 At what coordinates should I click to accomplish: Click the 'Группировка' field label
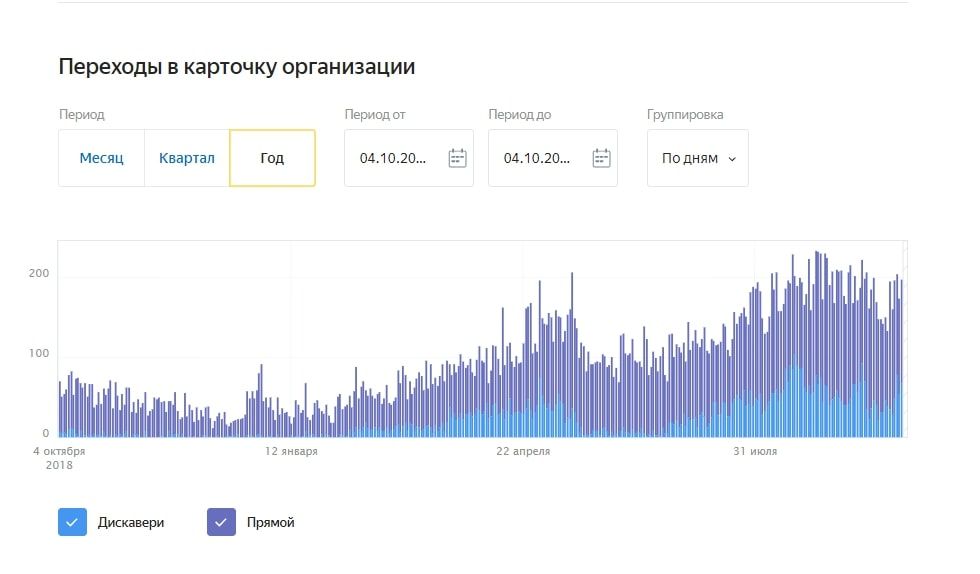tap(685, 115)
